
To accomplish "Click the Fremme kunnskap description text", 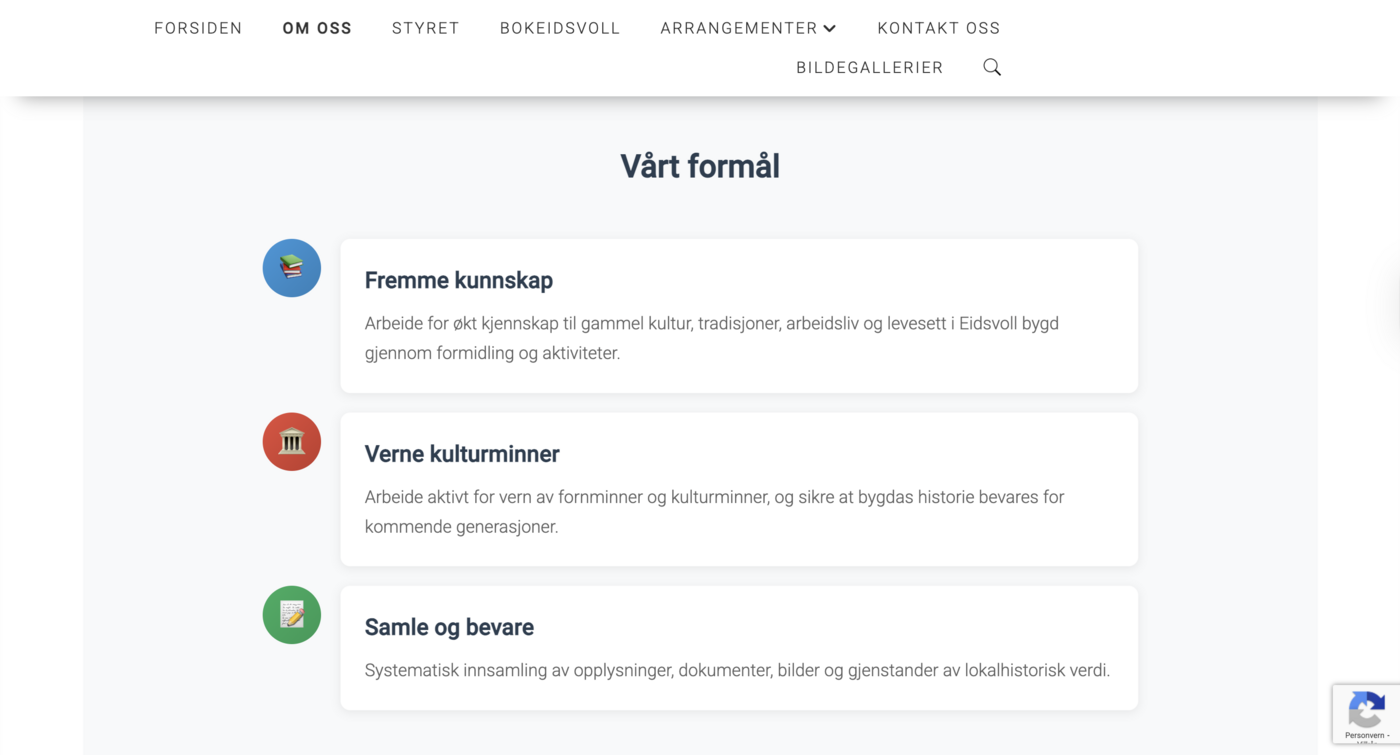I will tap(711, 338).
